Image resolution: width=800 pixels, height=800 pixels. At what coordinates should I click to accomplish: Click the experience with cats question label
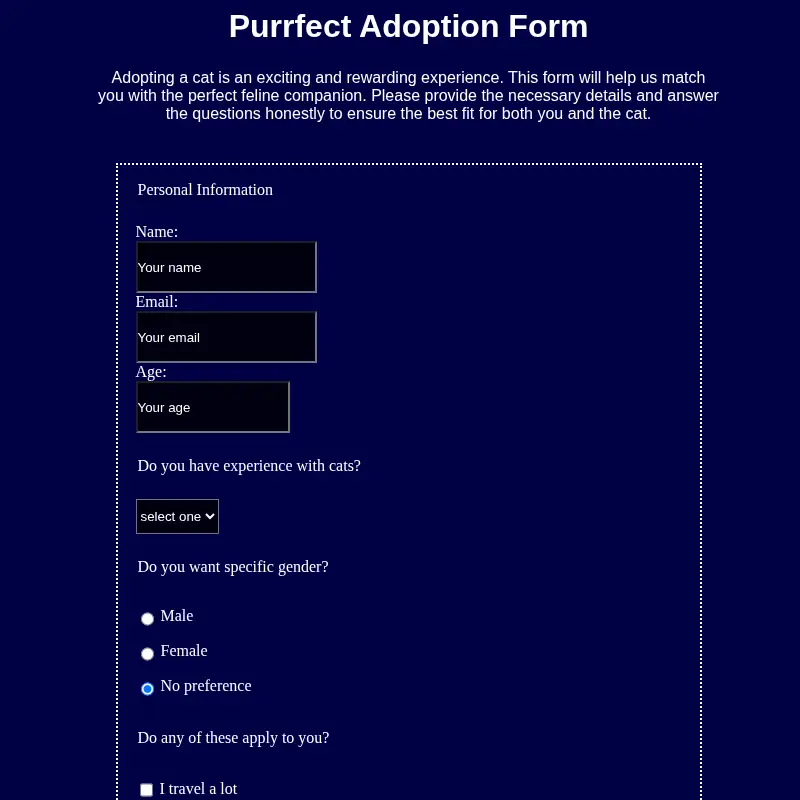[x=249, y=466]
